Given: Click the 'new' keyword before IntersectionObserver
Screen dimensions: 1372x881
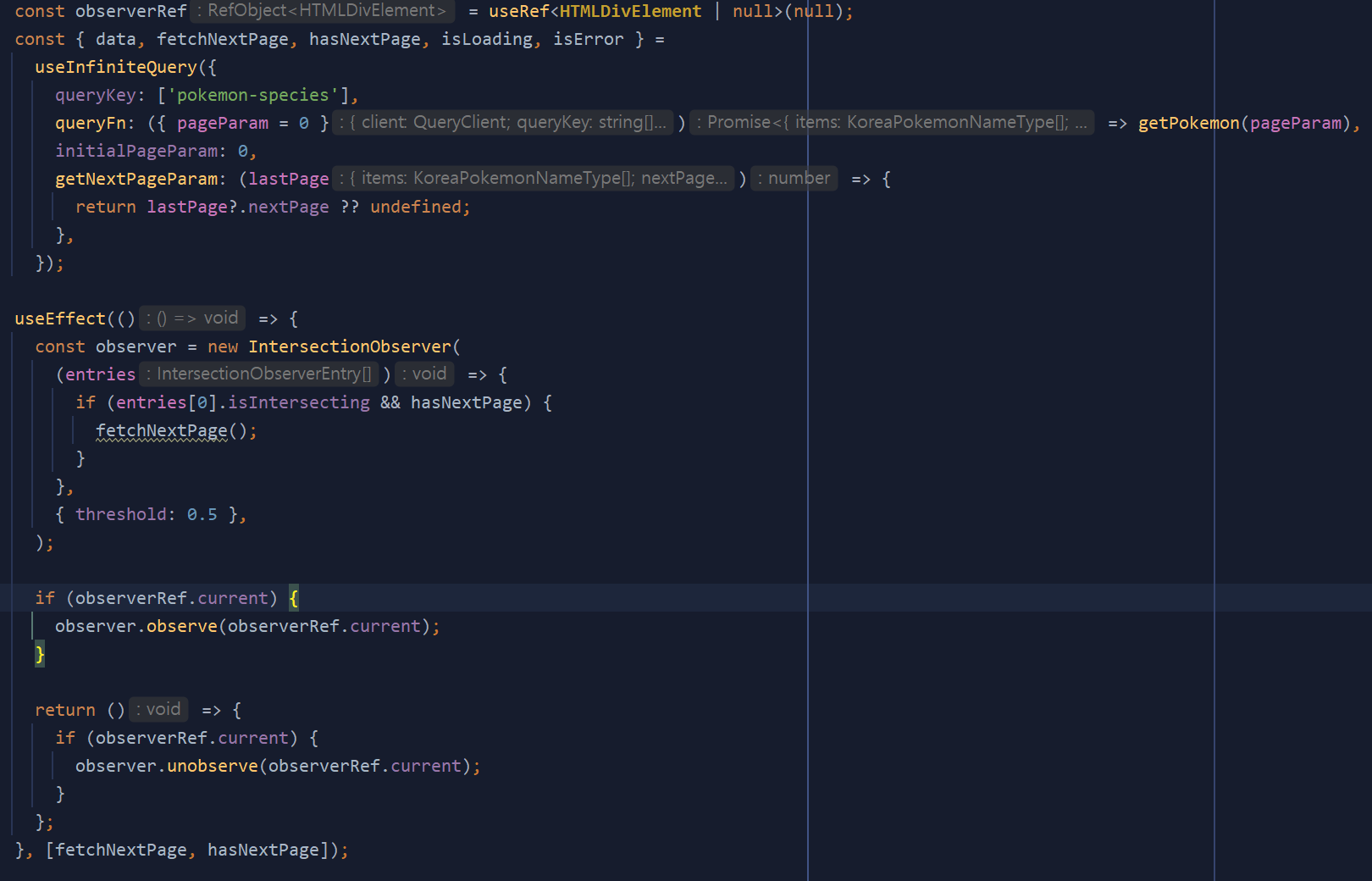Looking at the screenshot, I should 223,346.
